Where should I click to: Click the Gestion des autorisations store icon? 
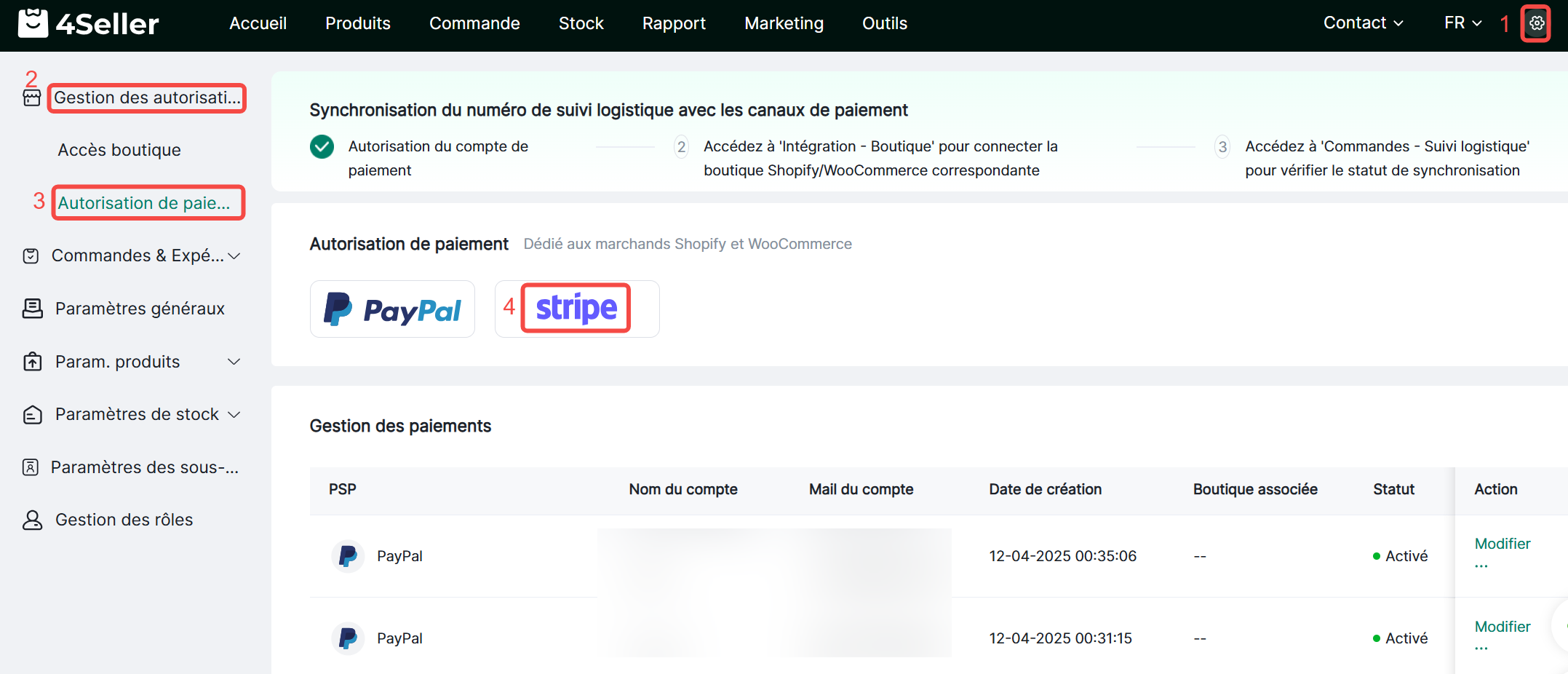(x=32, y=98)
